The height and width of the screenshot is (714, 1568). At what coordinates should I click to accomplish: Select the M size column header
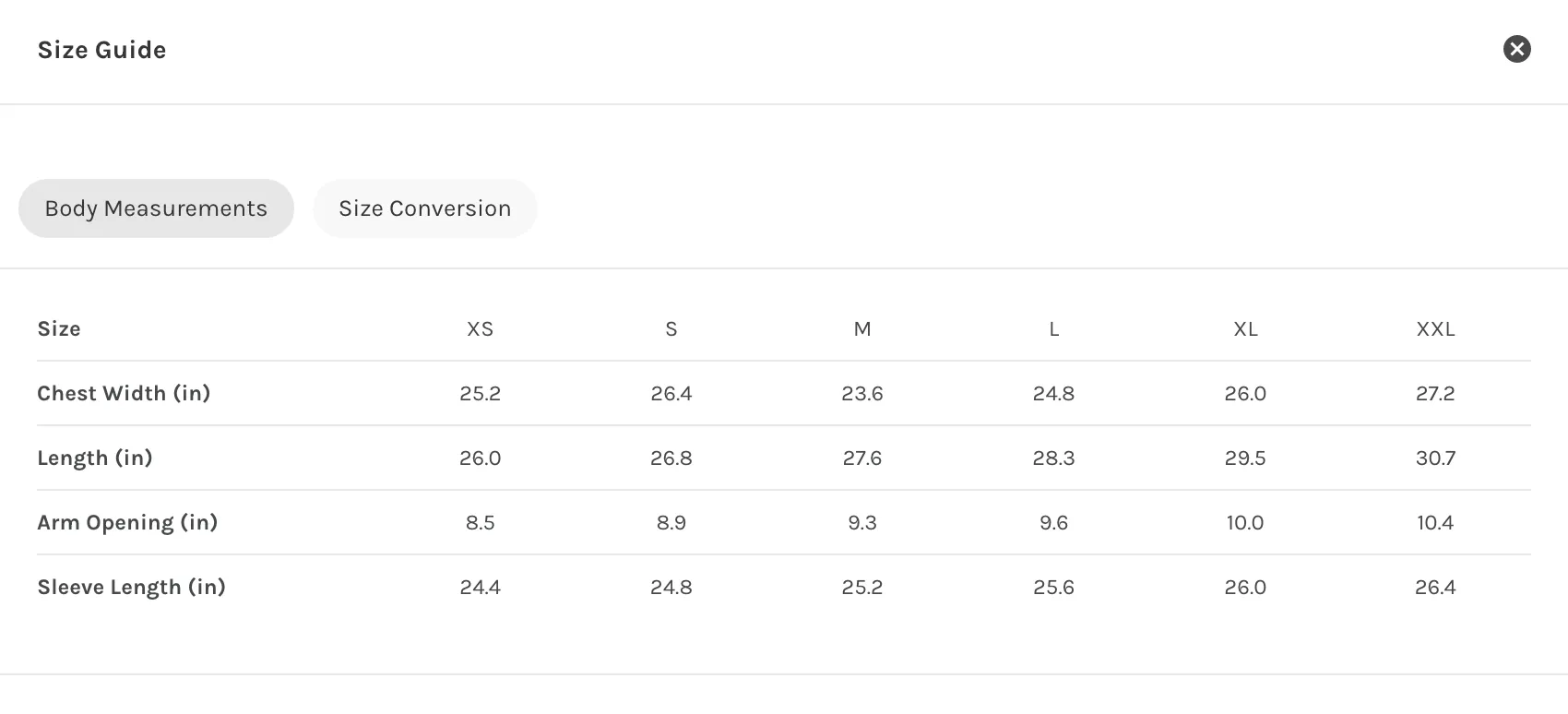point(862,329)
